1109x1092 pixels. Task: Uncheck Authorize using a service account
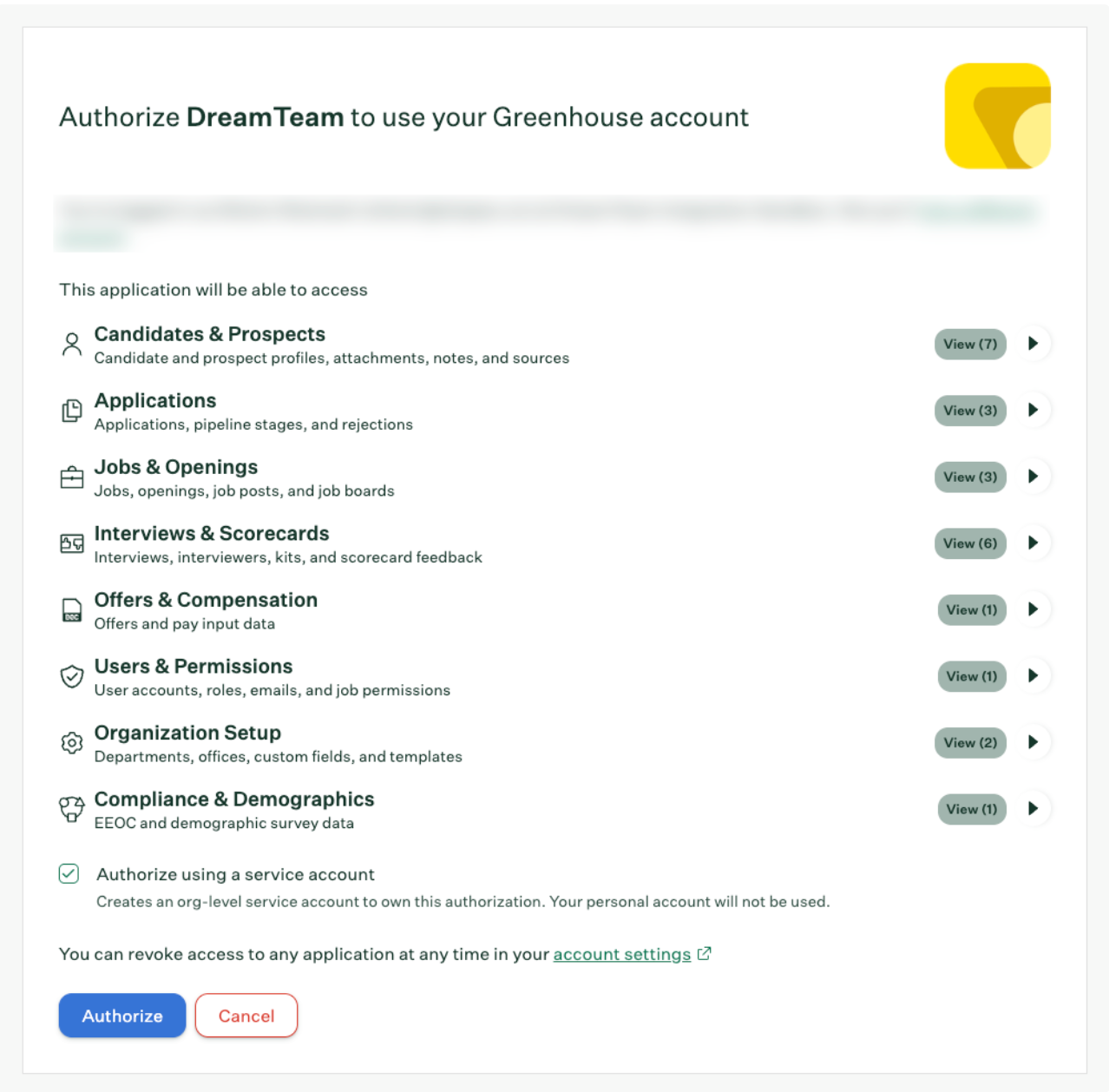(x=69, y=873)
